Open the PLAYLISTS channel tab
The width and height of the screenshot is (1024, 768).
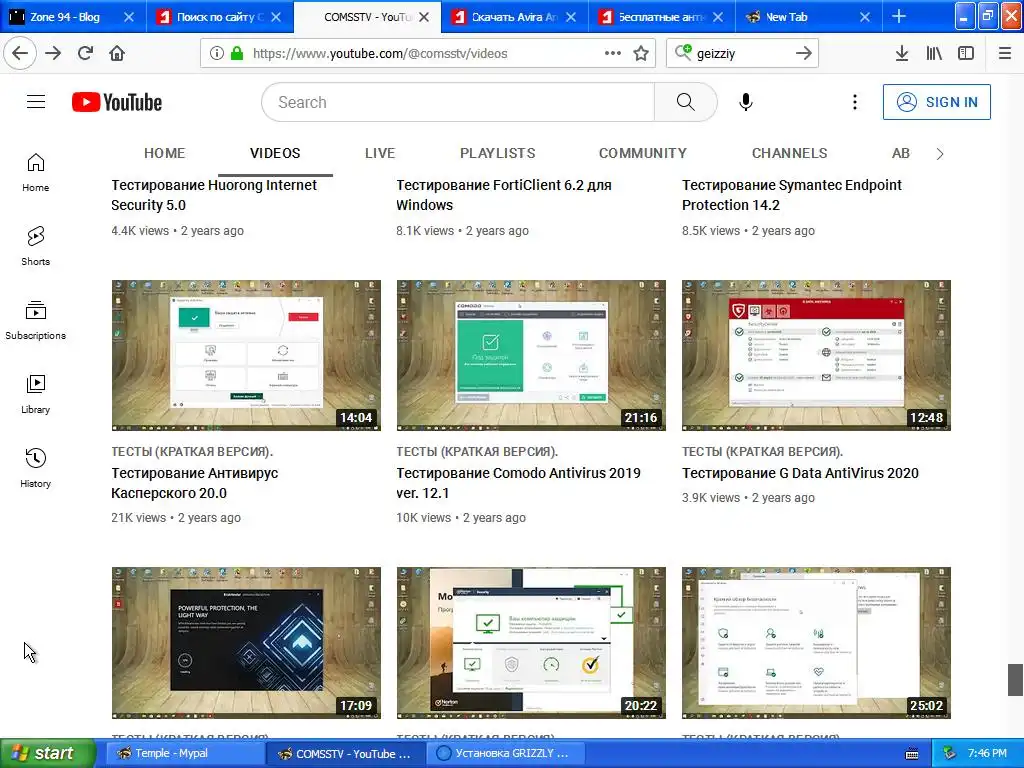coord(498,153)
